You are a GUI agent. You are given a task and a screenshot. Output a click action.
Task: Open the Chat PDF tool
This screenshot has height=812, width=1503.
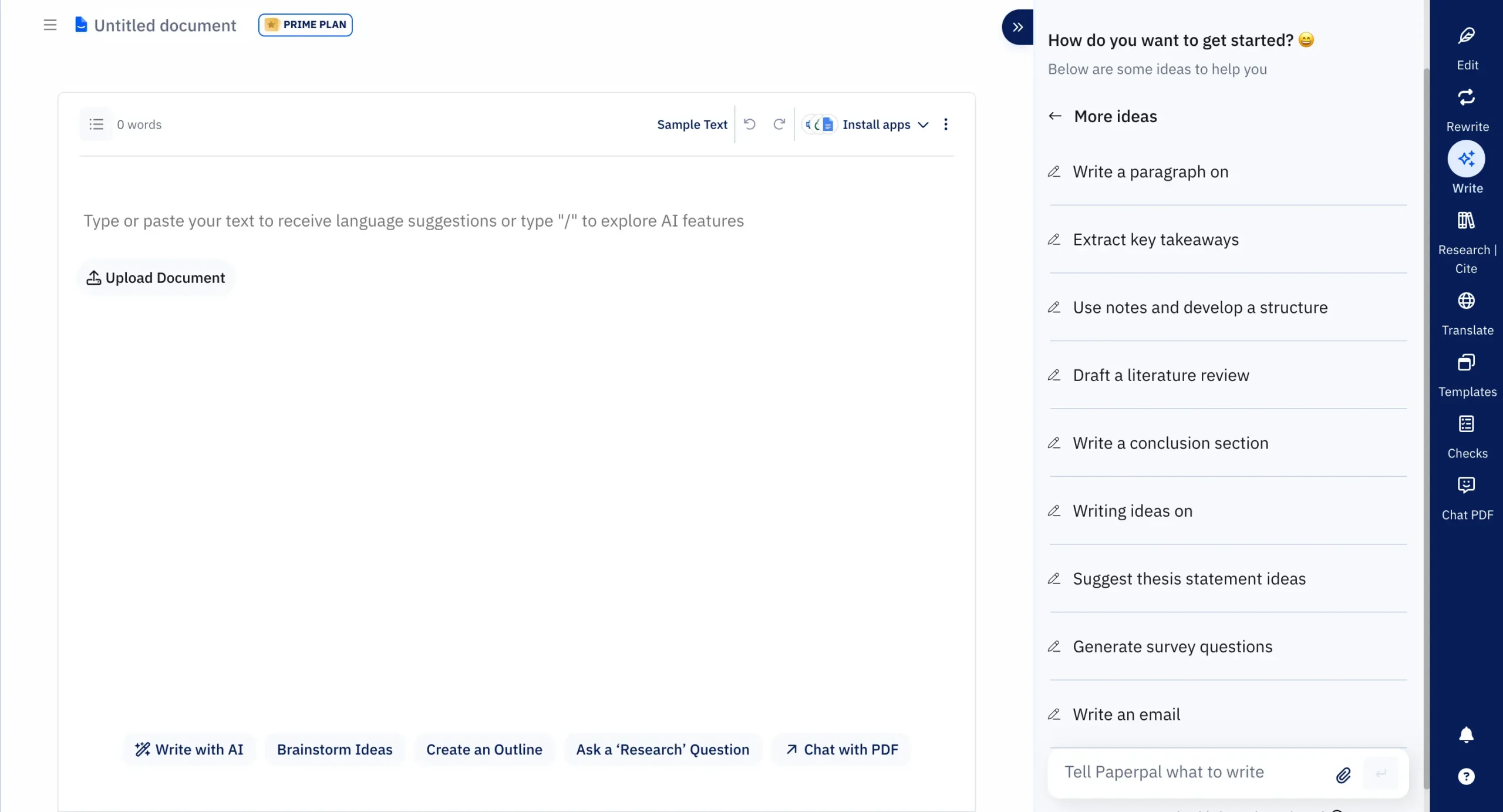coord(1467,499)
